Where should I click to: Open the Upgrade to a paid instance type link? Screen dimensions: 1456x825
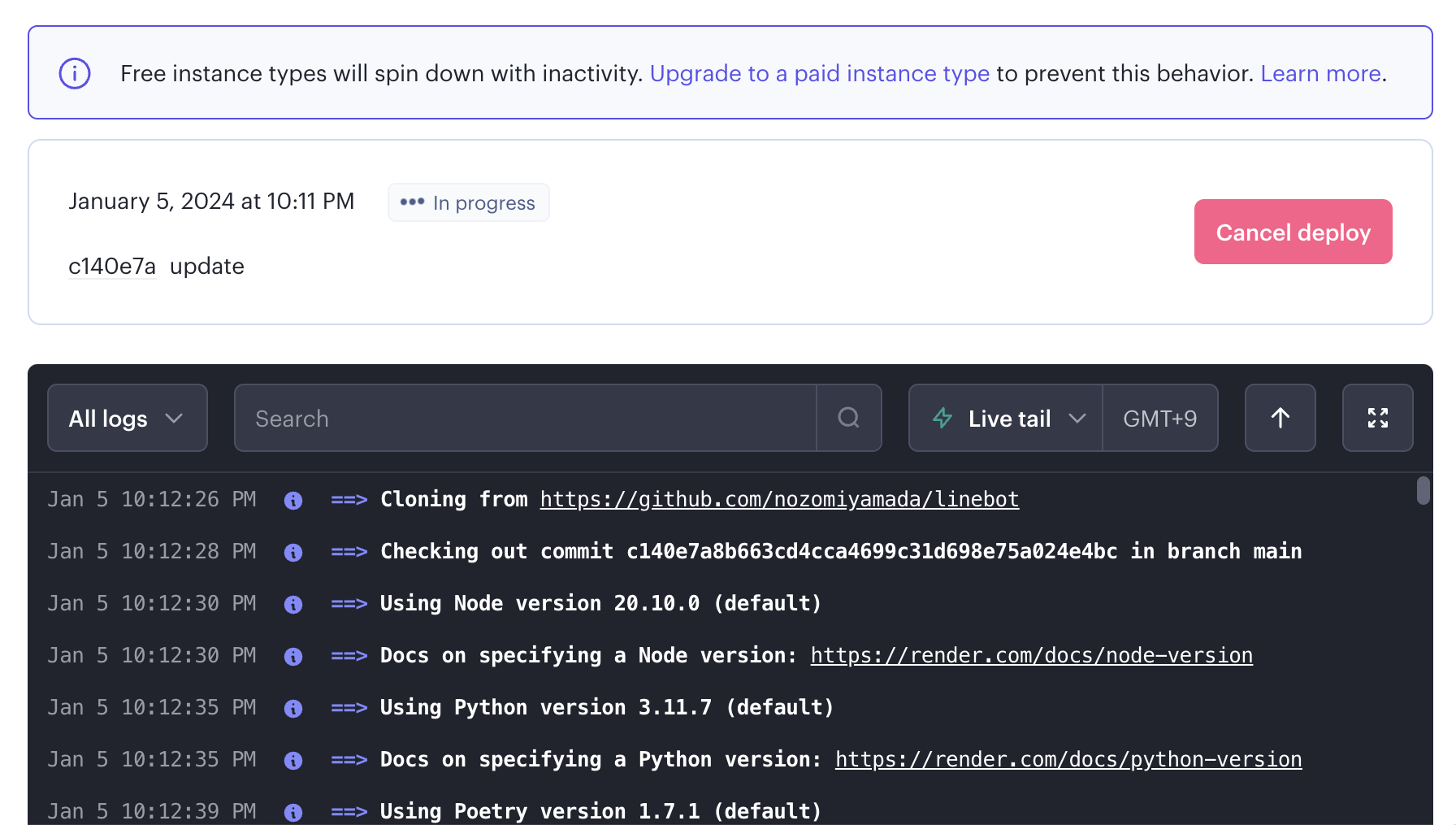[x=819, y=73]
